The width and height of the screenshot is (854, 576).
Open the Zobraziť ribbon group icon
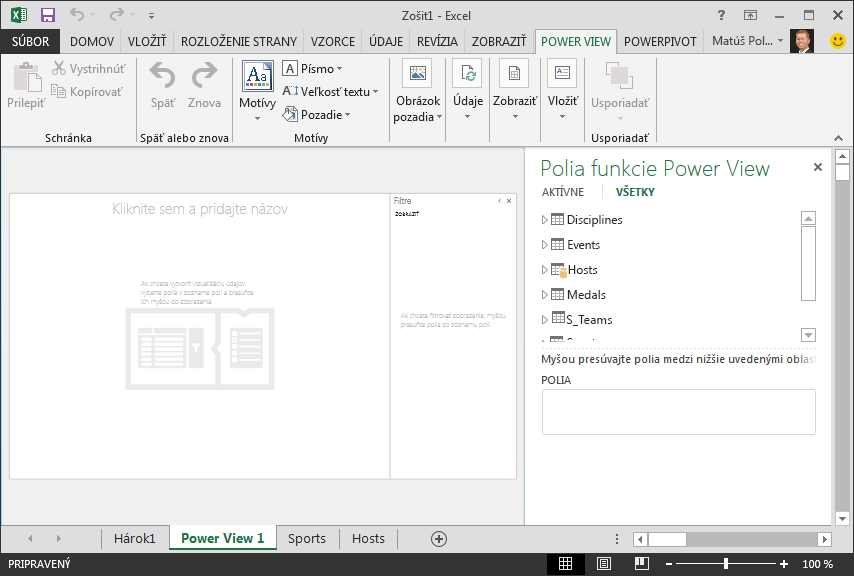click(514, 73)
